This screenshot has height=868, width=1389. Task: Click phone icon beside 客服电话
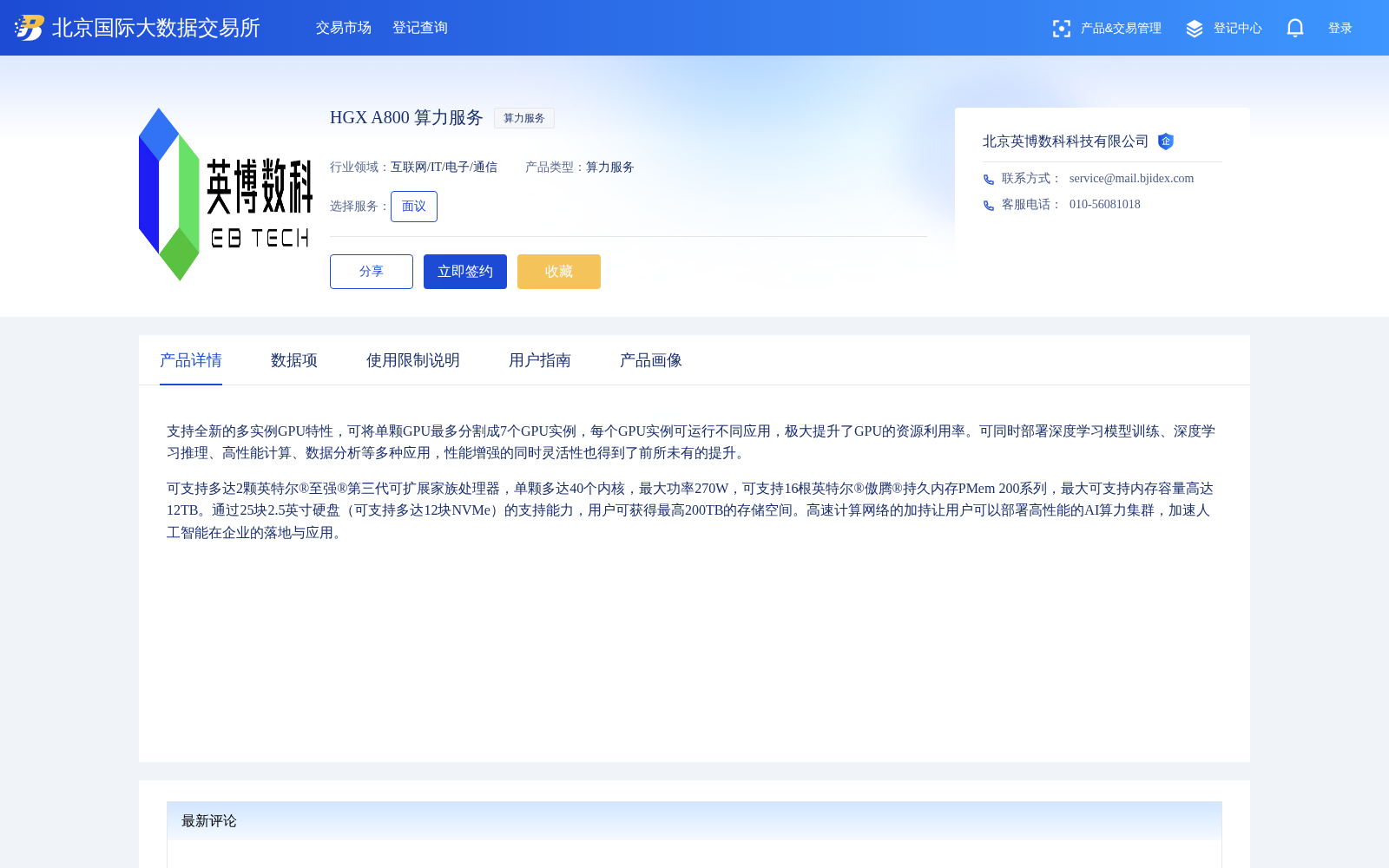pyautogui.click(x=989, y=206)
